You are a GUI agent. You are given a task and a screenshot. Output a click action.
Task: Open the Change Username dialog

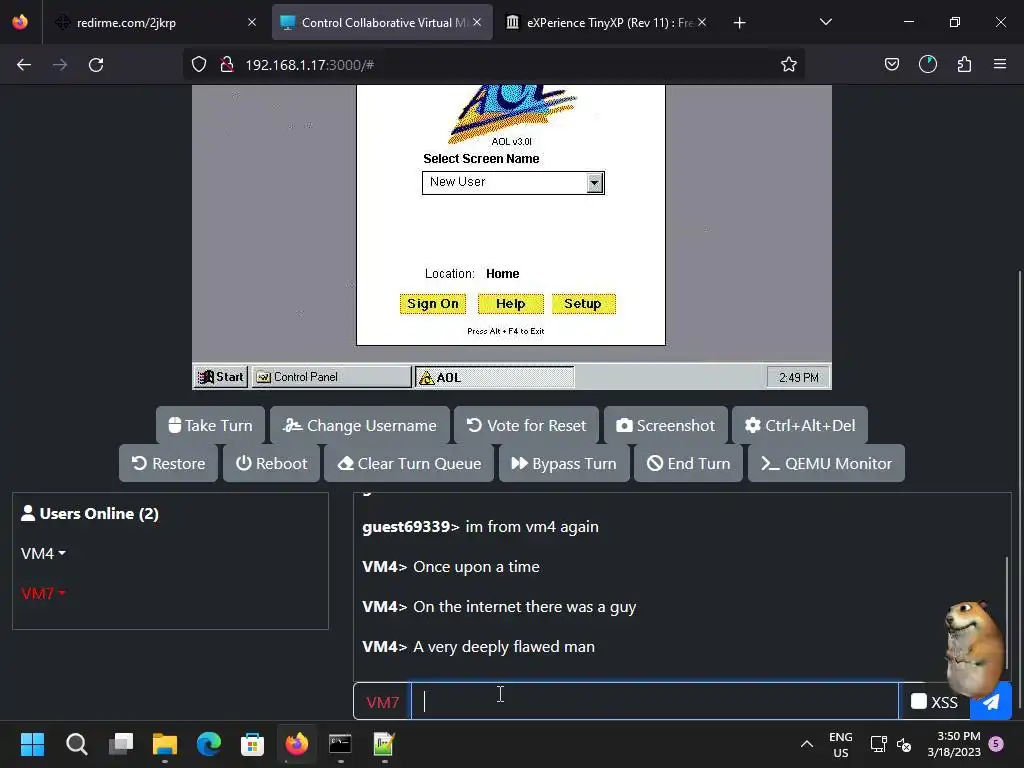pos(360,425)
